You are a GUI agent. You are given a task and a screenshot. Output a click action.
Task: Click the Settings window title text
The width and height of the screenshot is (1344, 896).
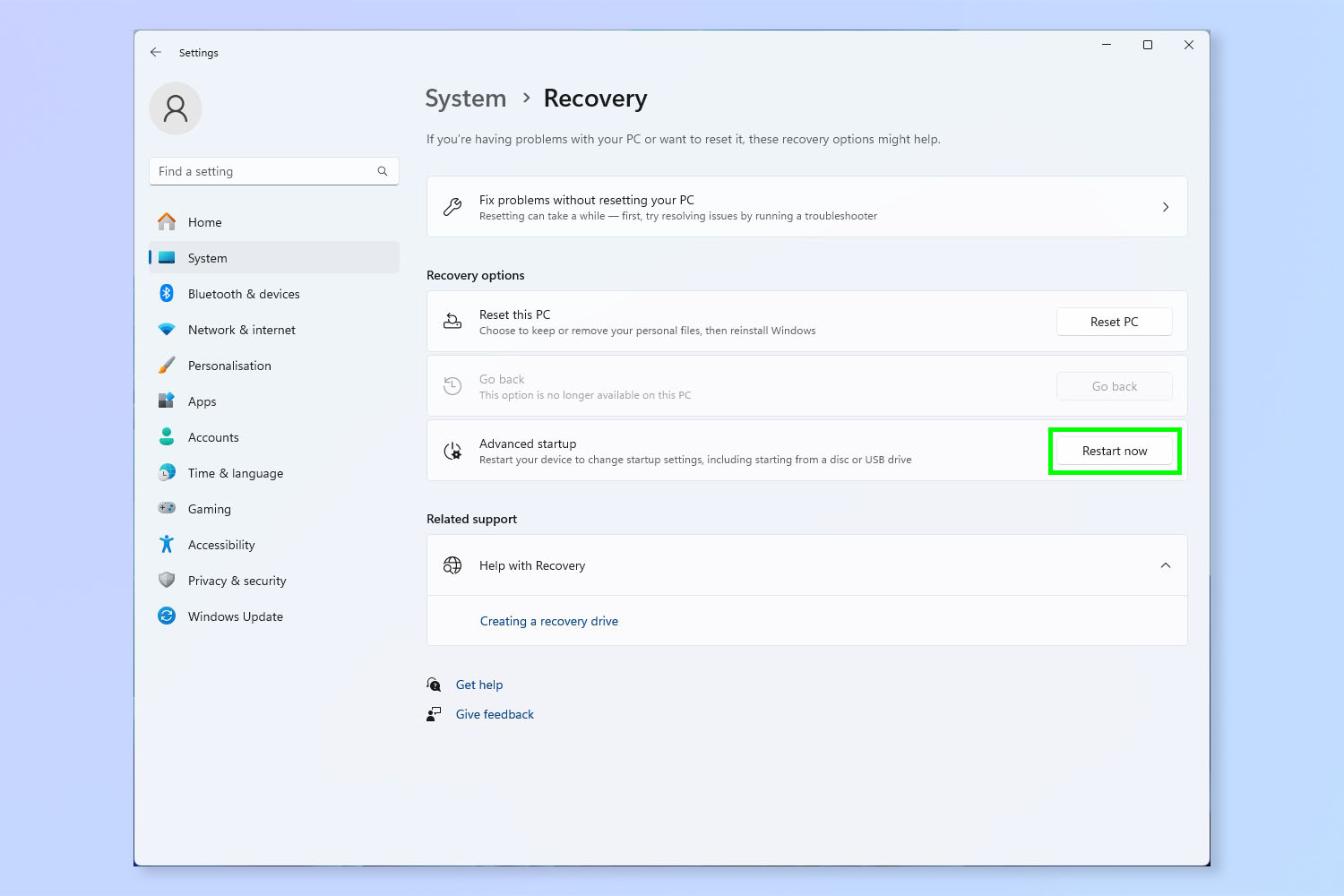[x=199, y=53]
